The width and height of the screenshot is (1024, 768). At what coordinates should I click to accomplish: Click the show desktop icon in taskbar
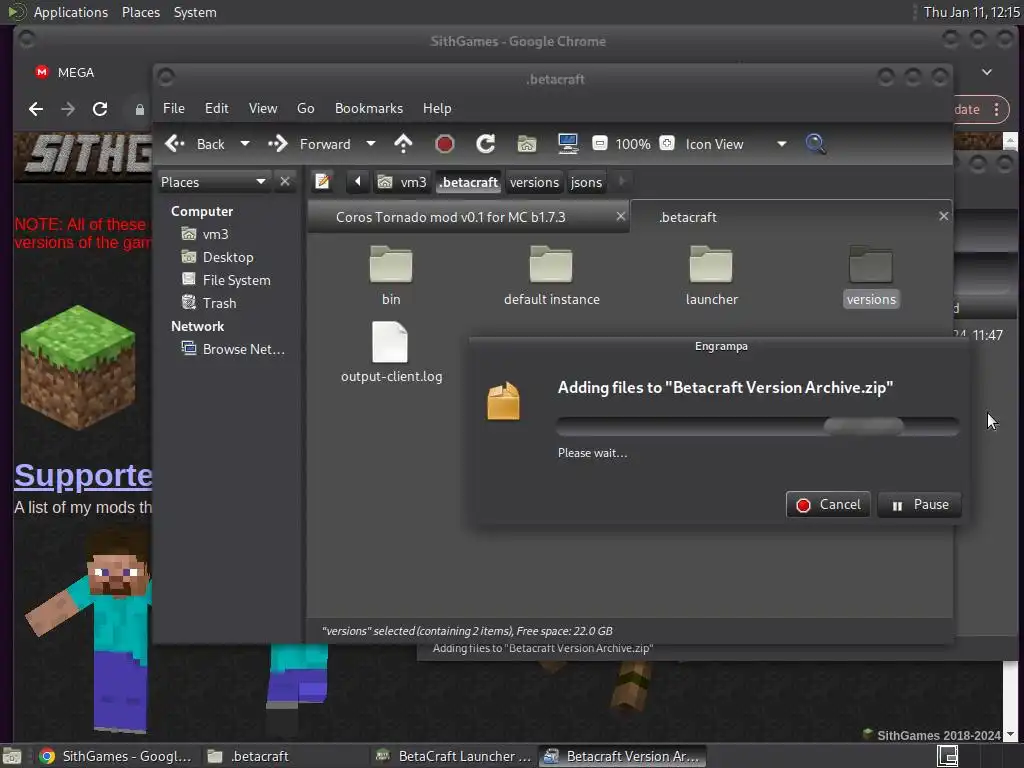point(12,756)
